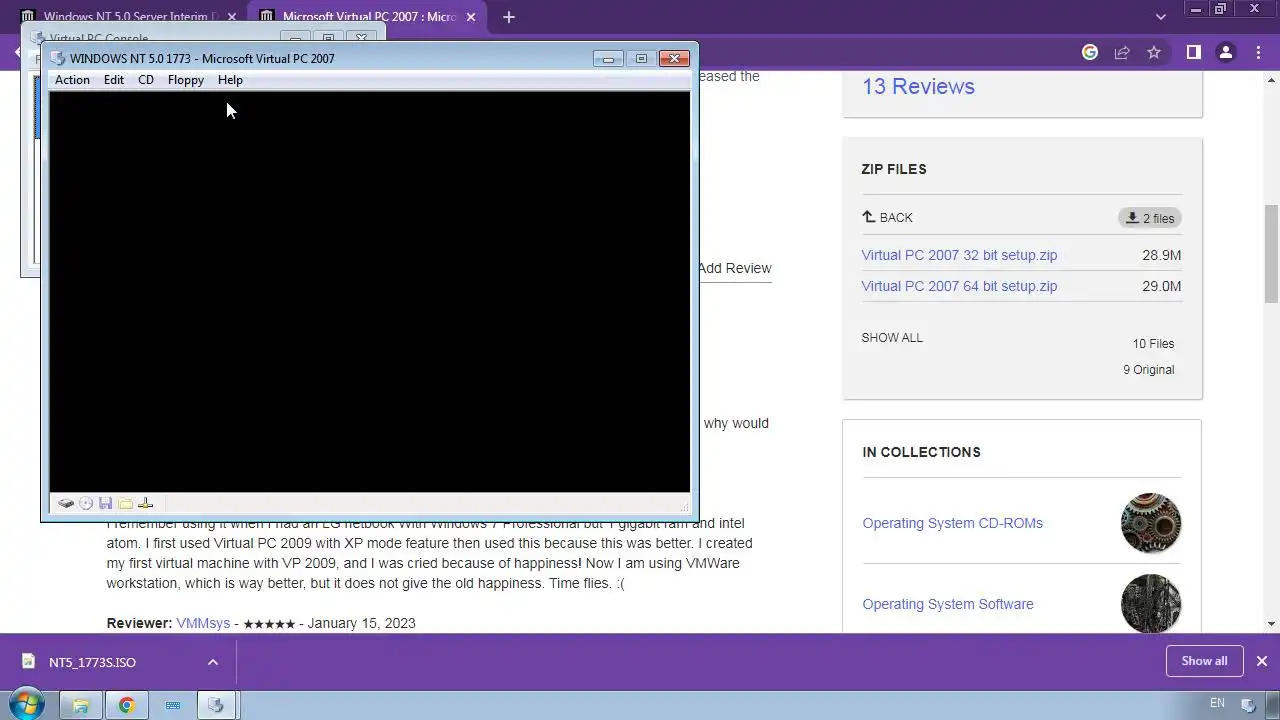The height and width of the screenshot is (720, 1280).
Task: Click the 29.0M file size entry
Action: click(x=1161, y=286)
